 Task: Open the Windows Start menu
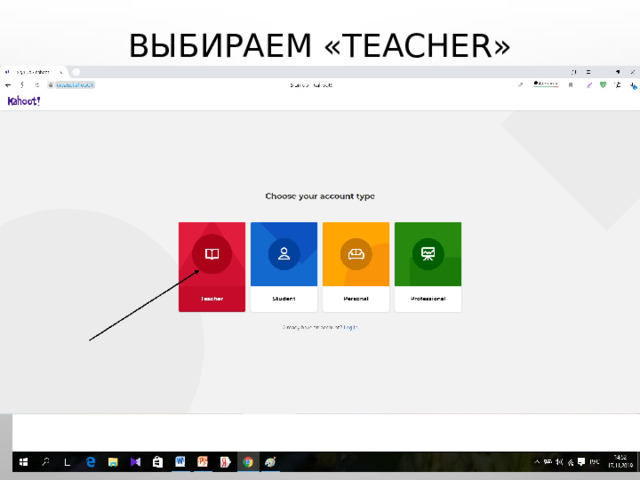(24, 462)
